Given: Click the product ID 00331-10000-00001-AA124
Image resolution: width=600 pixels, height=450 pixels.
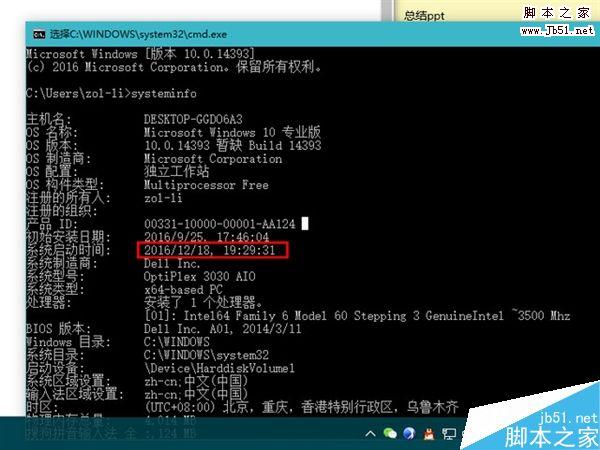Looking at the screenshot, I should pos(219,223).
